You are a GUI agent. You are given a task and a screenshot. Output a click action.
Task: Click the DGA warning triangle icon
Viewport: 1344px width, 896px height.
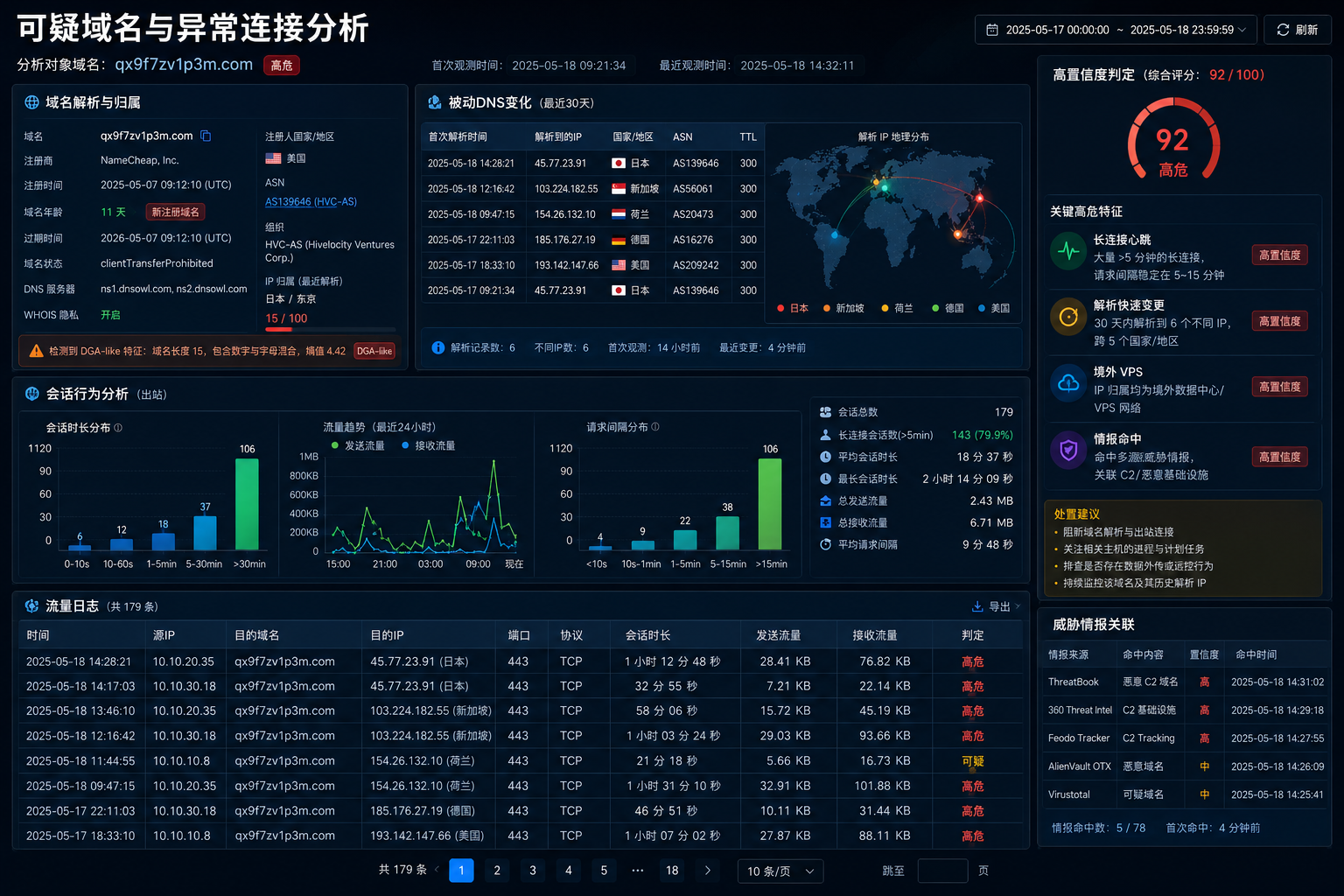(x=36, y=351)
